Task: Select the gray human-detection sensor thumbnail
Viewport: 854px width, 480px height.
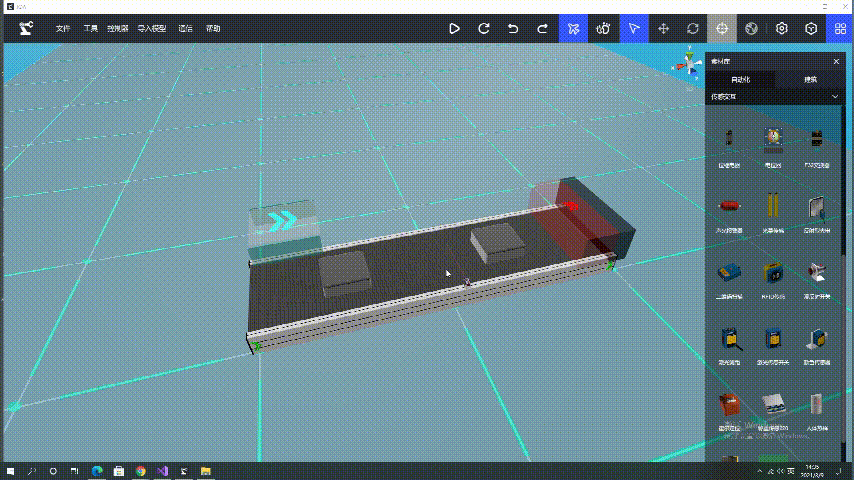Action: 815,404
